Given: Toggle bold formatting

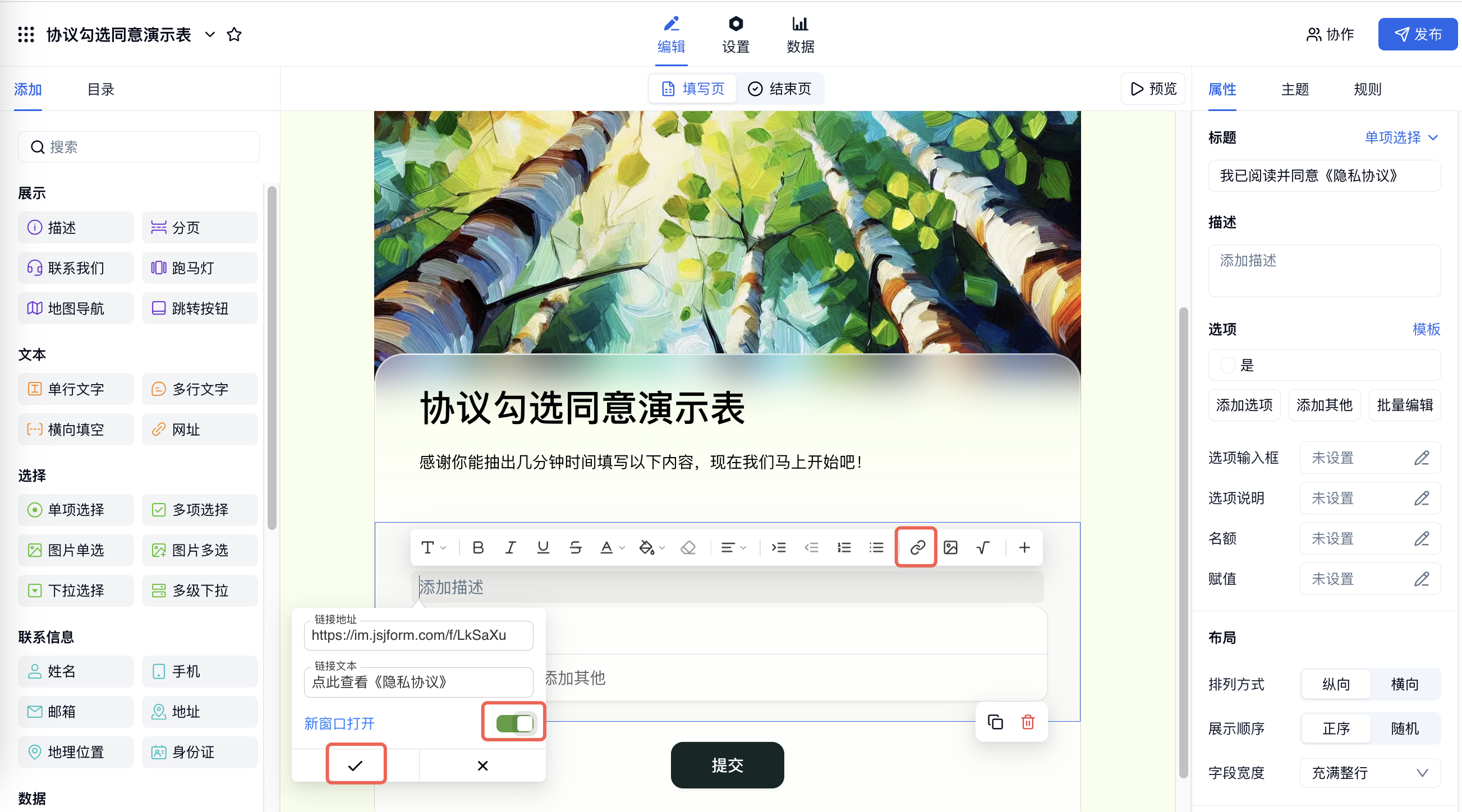Looking at the screenshot, I should click(x=478, y=547).
